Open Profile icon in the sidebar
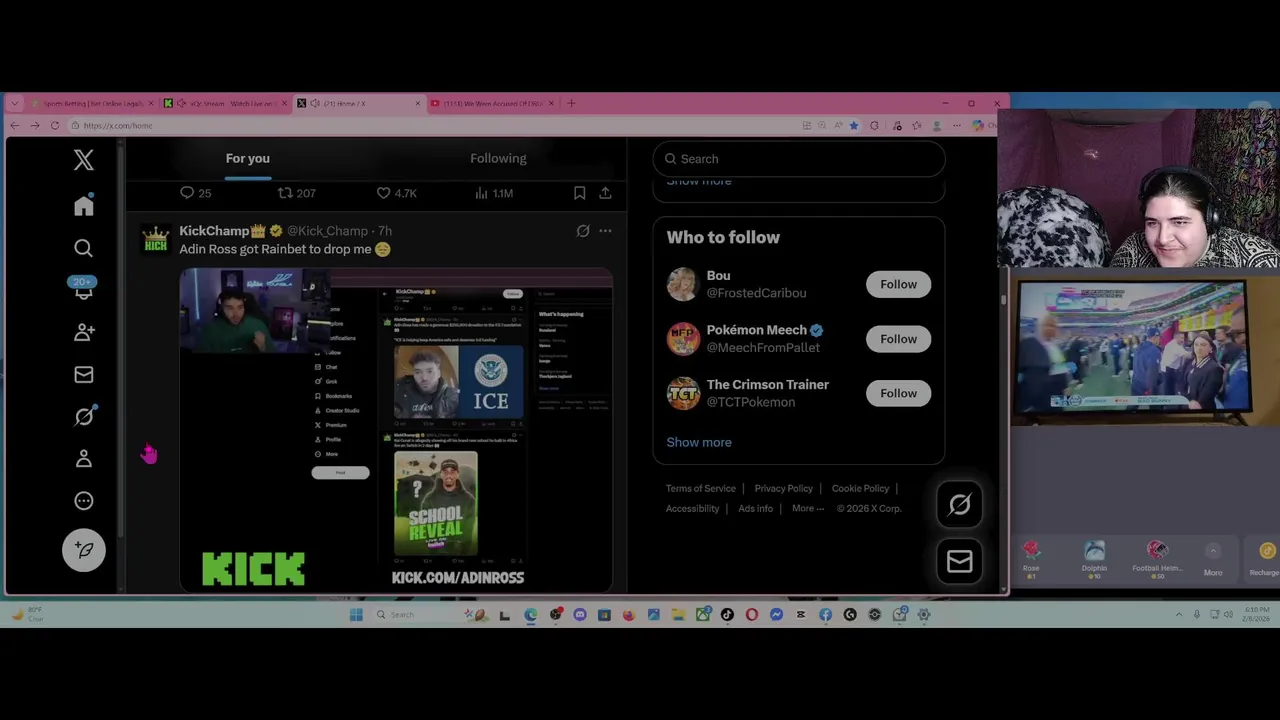1280x720 pixels. 84,458
